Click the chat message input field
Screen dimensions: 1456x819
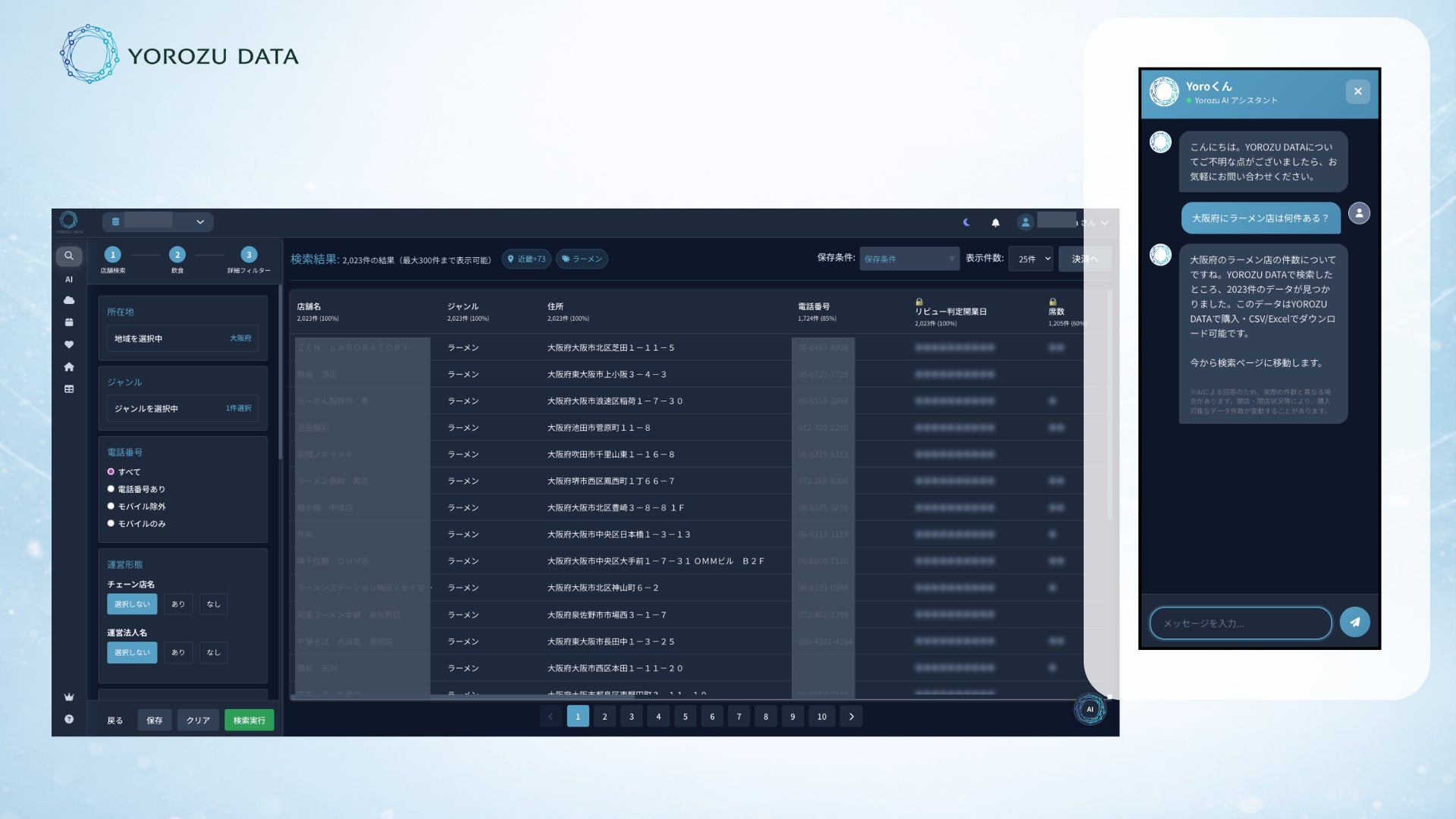(x=1240, y=623)
